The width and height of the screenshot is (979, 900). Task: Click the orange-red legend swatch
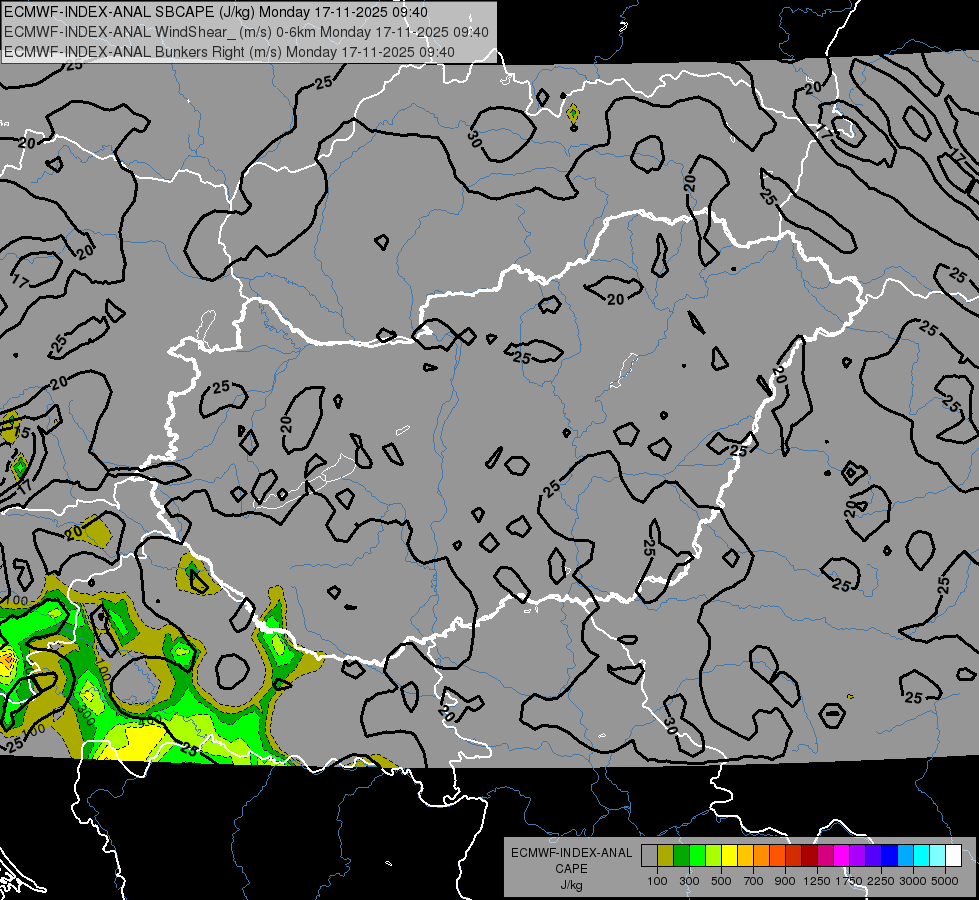tap(778, 855)
